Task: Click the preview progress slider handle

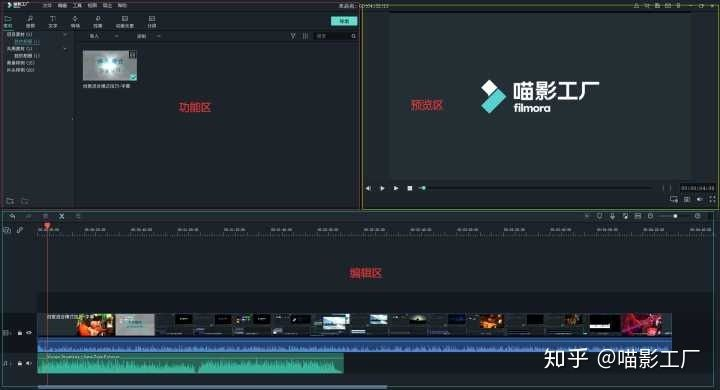Action: coord(423,188)
